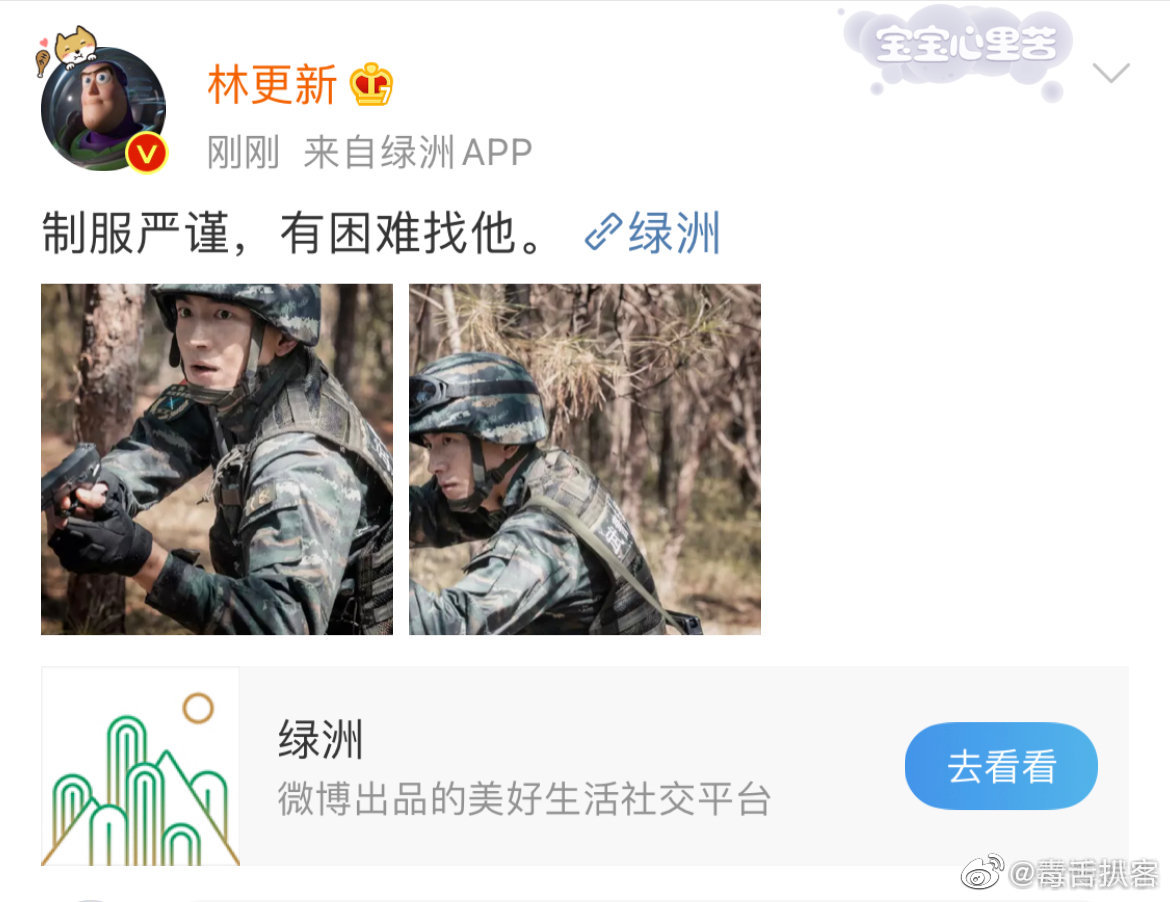Click the Weibo eye logo watermark

point(982,872)
